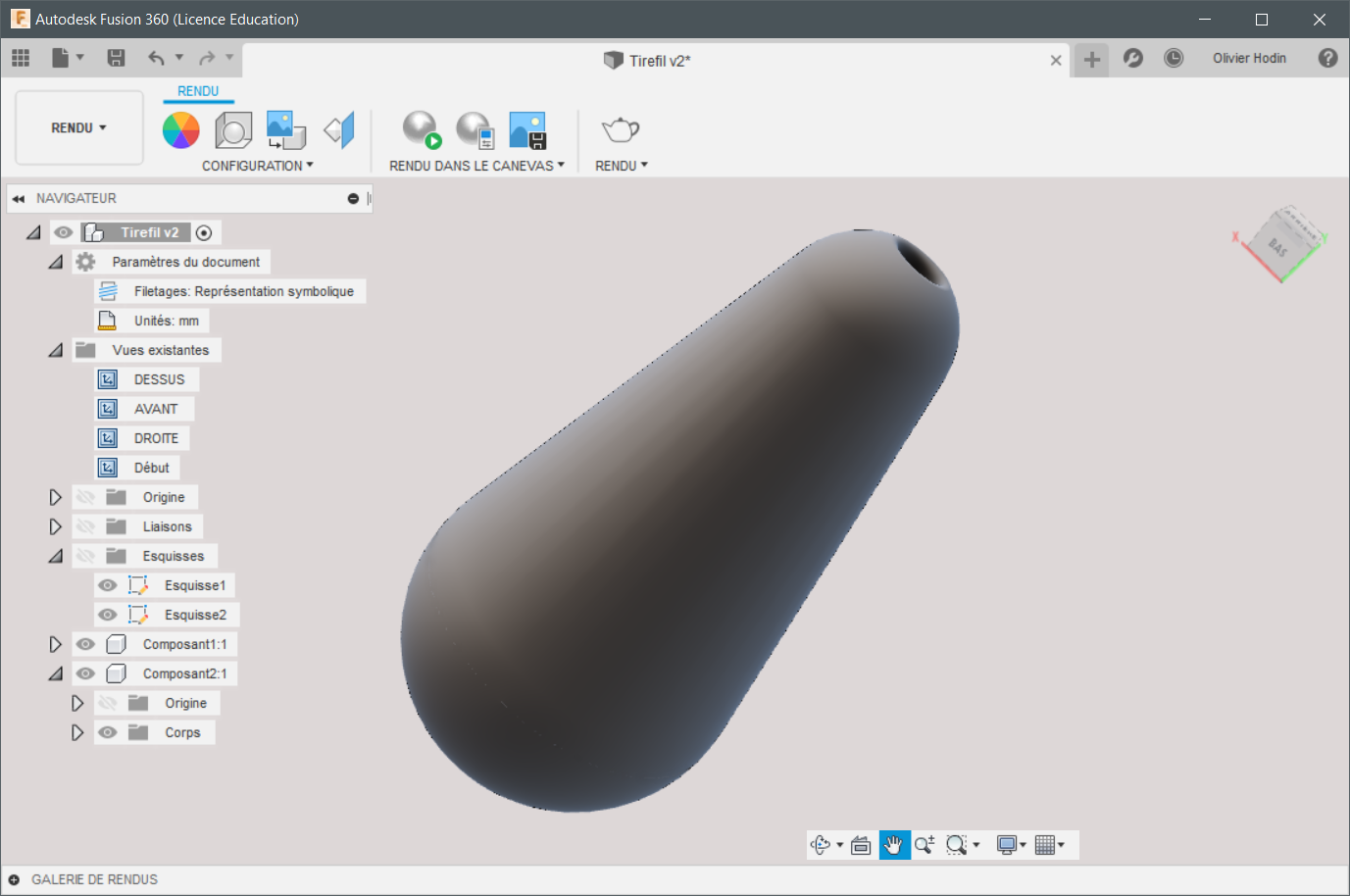Expand the Composant1:1 tree node
The height and width of the screenshot is (896, 1350).
(x=55, y=644)
